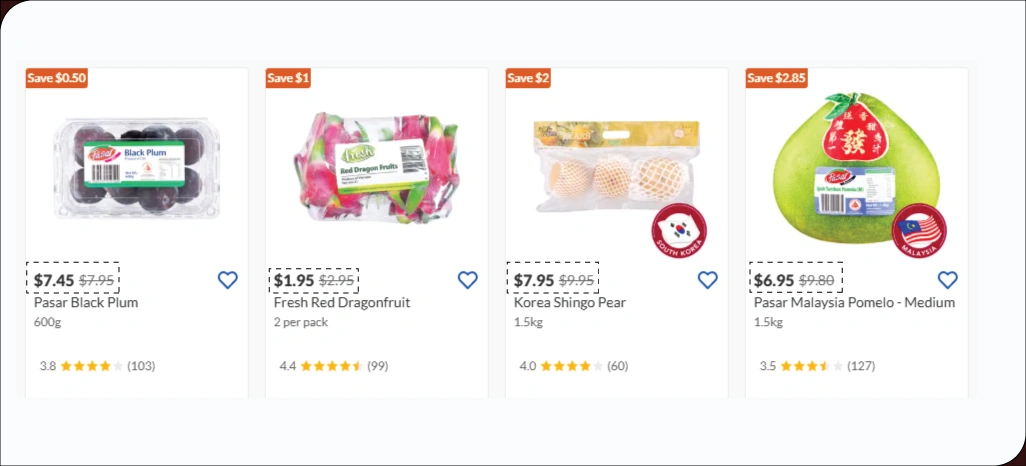Toggle heart icon for Korea Shingo Pear

pyautogui.click(x=708, y=280)
